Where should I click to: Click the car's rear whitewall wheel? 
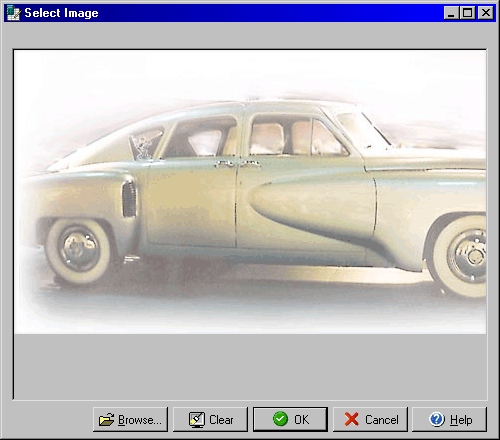79,251
